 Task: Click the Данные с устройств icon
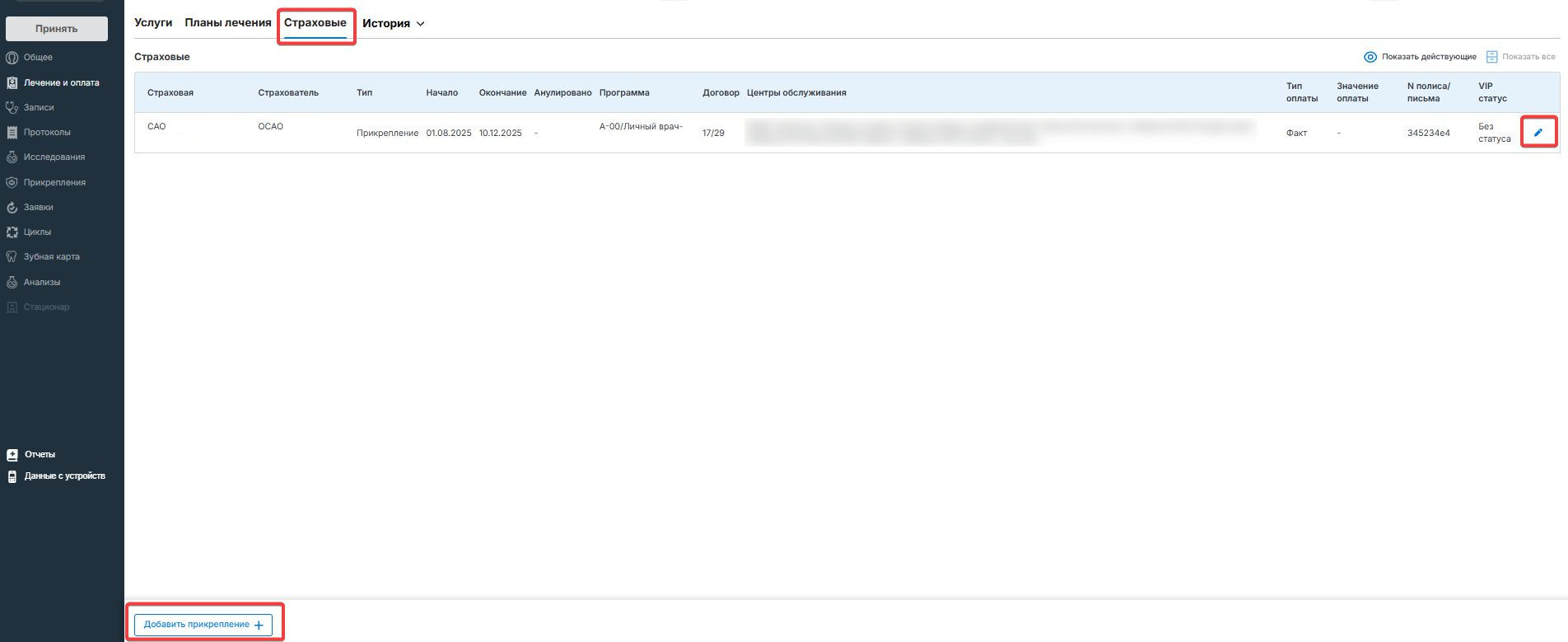coord(12,476)
